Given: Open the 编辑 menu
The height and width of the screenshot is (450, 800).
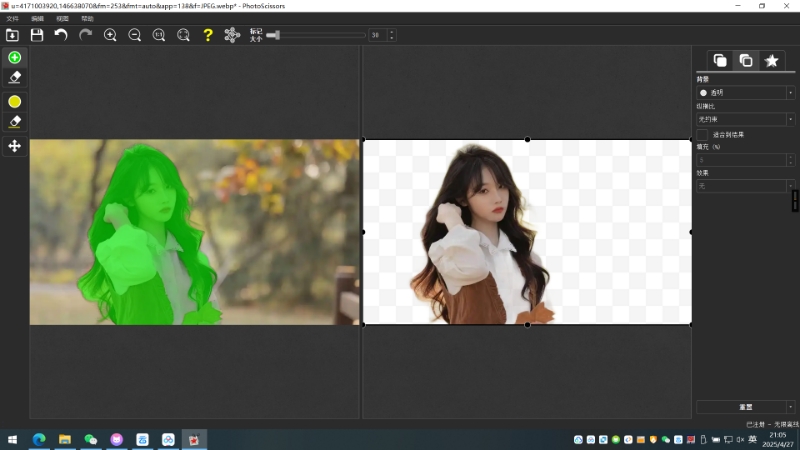Looking at the screenshot, I should tap(37, 18).
